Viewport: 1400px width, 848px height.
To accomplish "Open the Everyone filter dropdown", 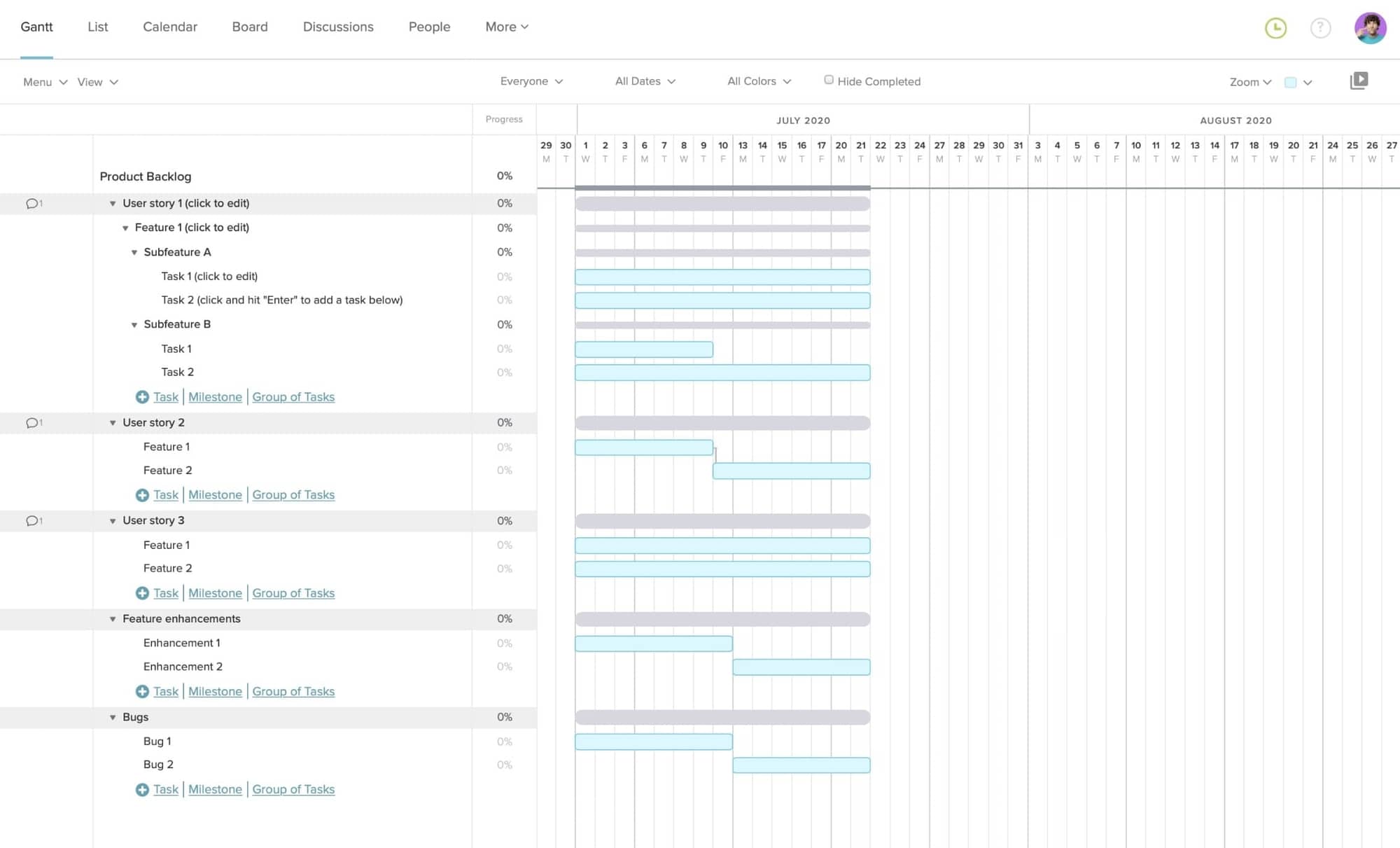I will point(532,81).
